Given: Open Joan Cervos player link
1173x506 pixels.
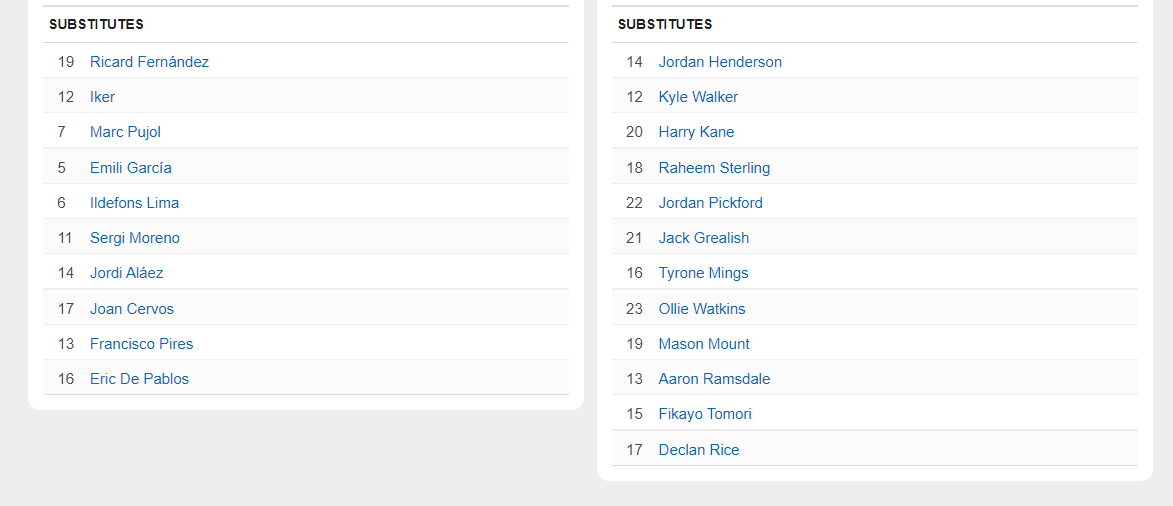Looking at the screenshot, I should click(132, 308).
